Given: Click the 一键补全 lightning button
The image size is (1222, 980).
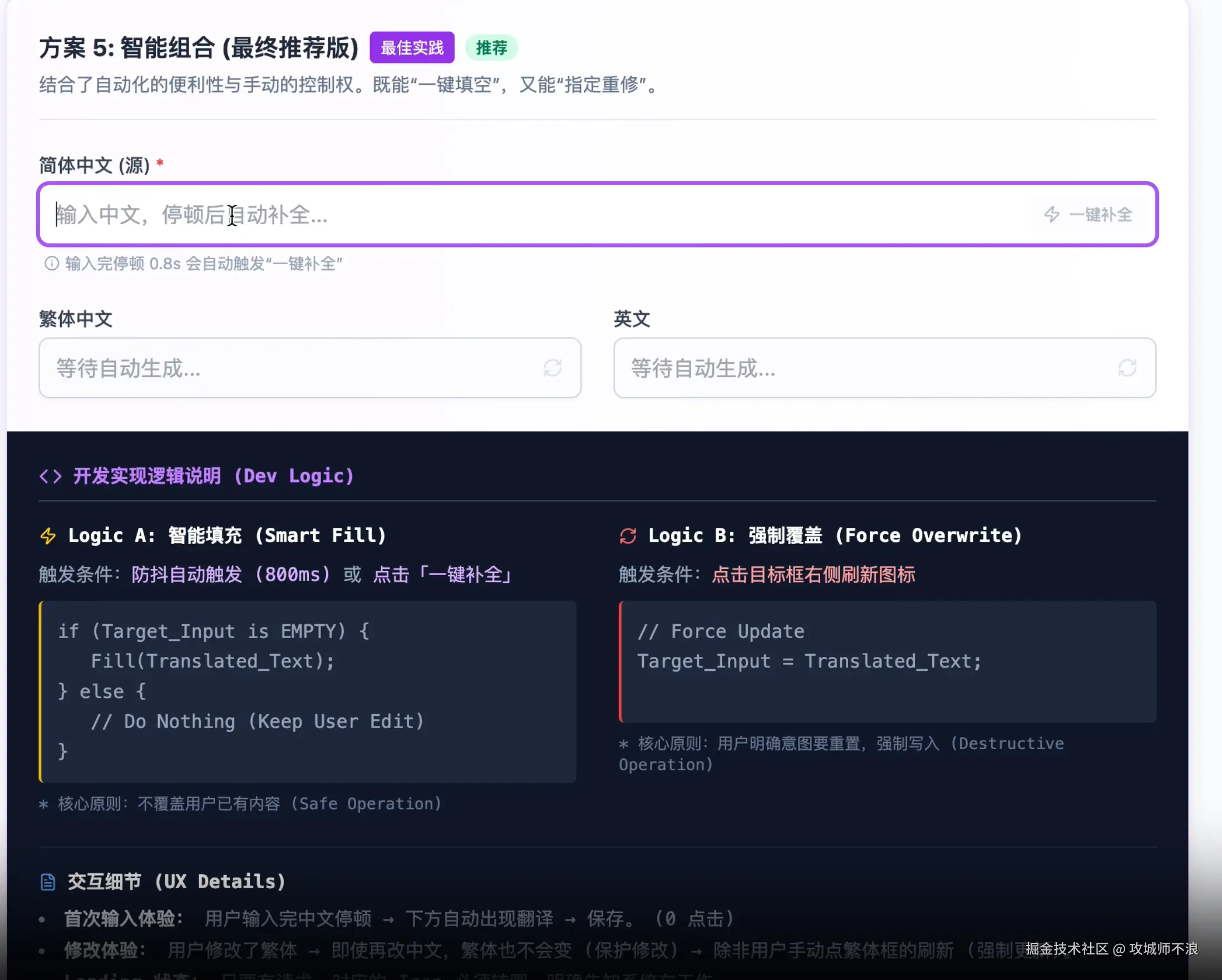Looking at the screenshot, I should point(1089,215).
